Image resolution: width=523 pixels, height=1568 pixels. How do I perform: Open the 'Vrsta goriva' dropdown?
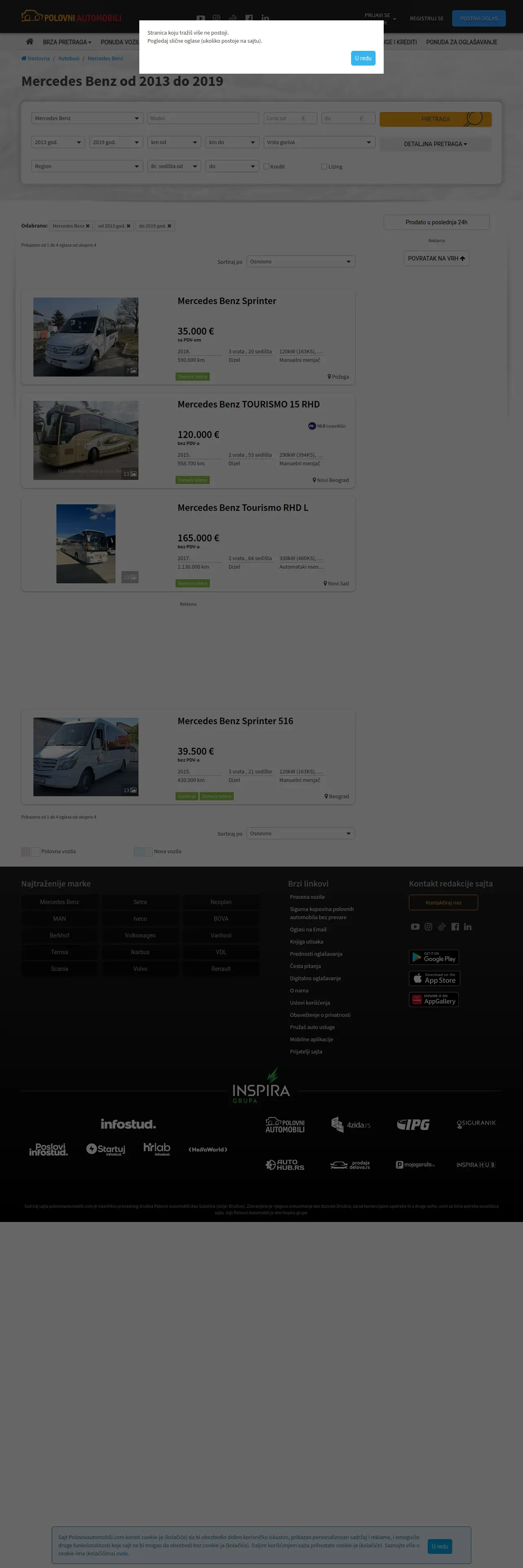[x=319, y=142]
